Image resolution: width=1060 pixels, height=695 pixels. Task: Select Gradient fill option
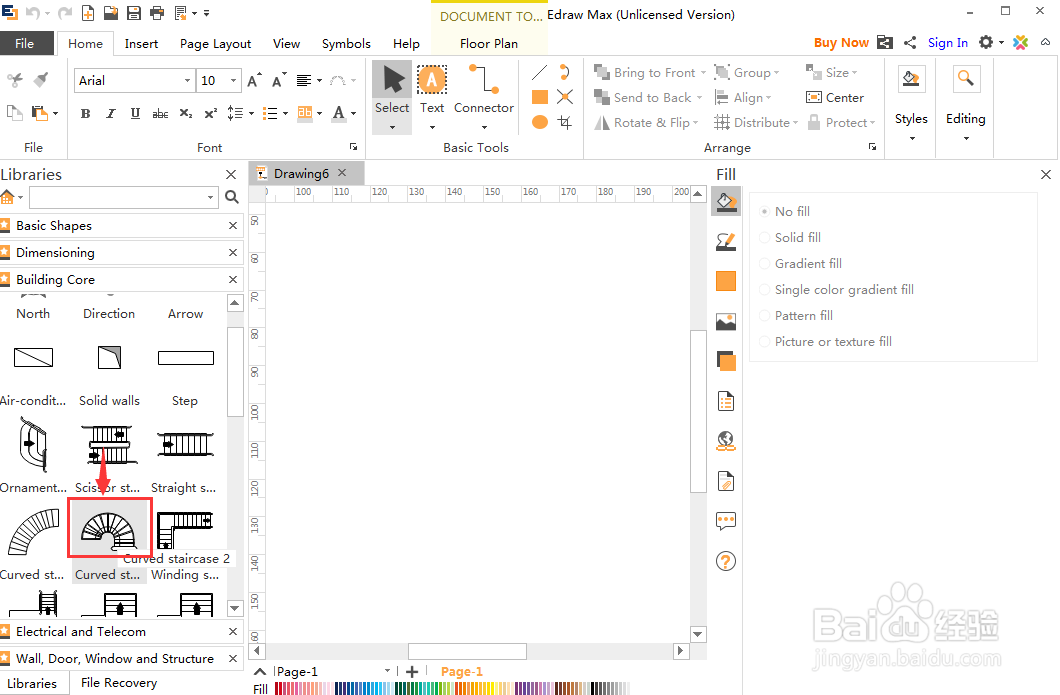click(800, 264)
